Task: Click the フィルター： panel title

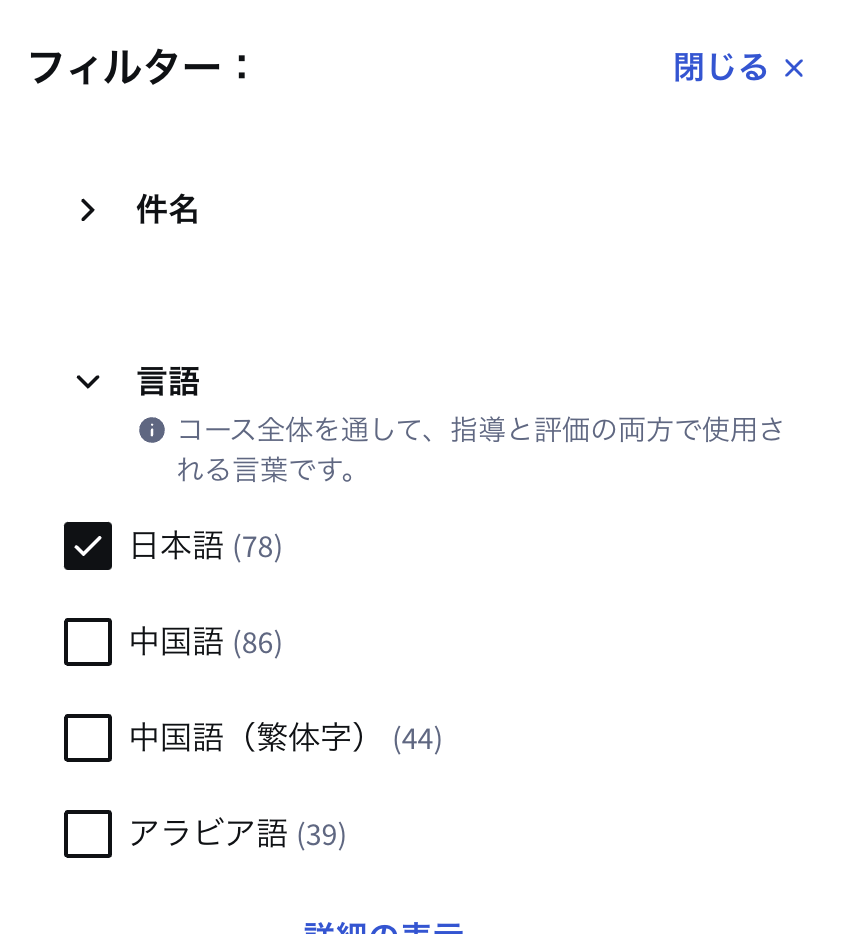Action: tap(139, 67)
